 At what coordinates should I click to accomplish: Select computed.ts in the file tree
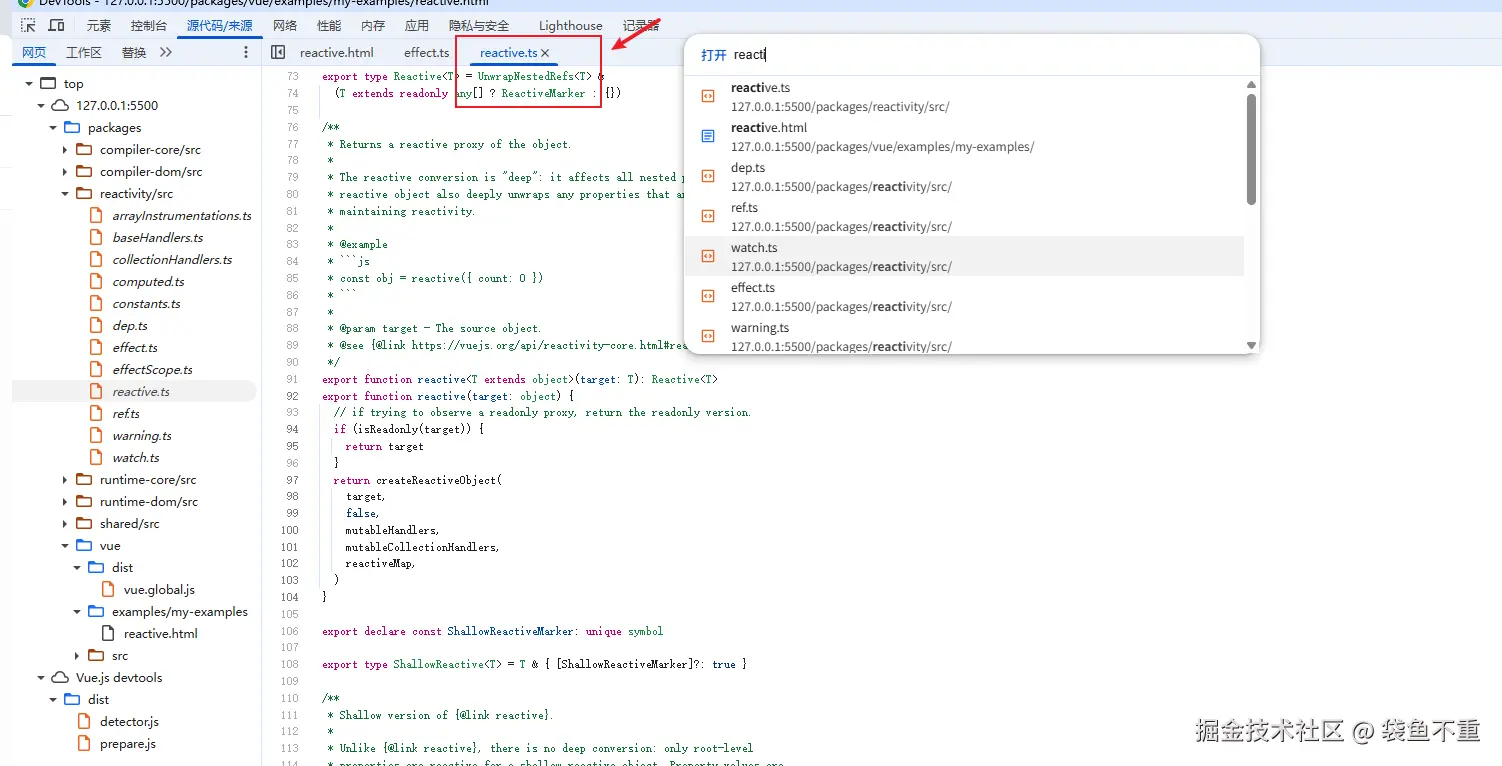coord(148,282)
